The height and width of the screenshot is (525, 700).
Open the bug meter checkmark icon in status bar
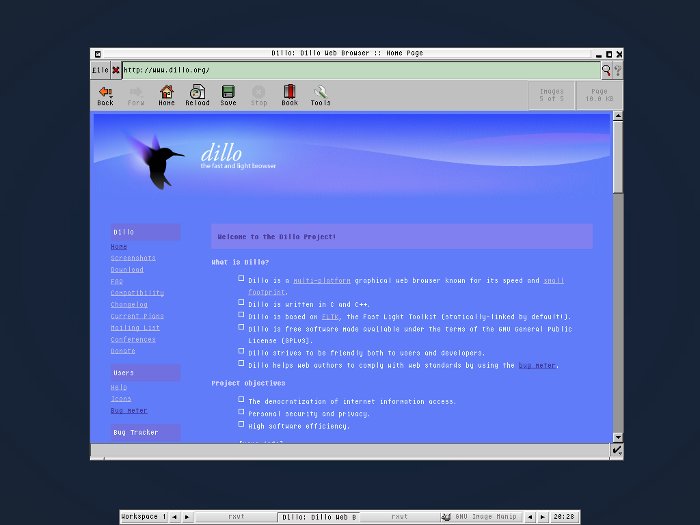tap(617, 450)
